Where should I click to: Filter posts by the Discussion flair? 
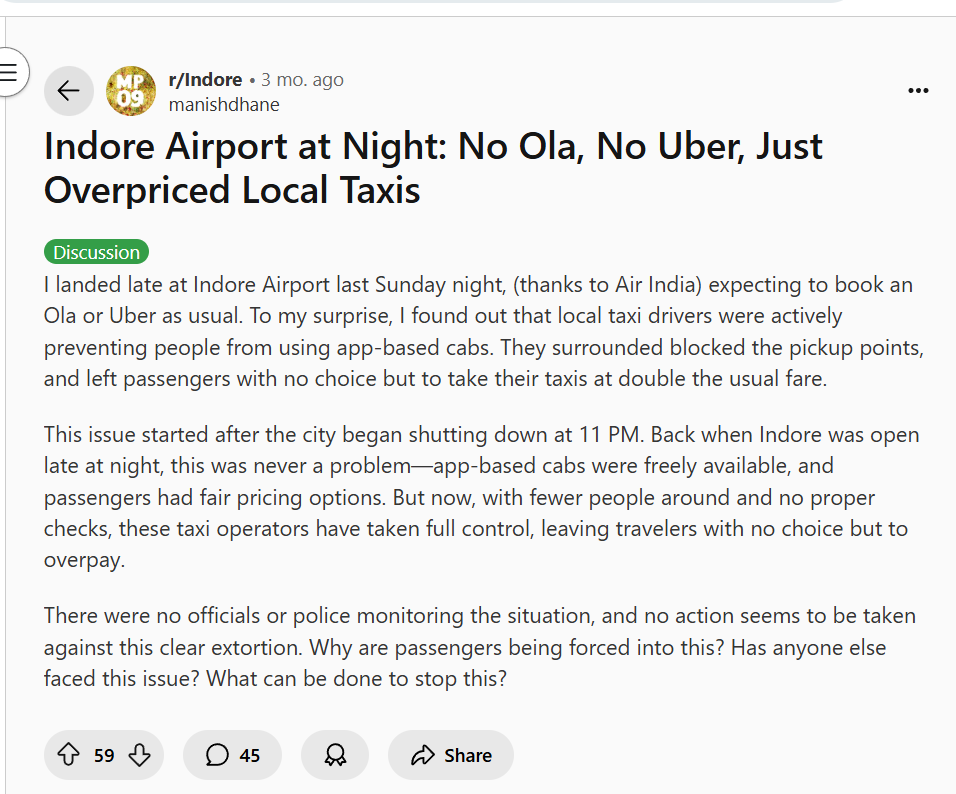click(96, 252)
